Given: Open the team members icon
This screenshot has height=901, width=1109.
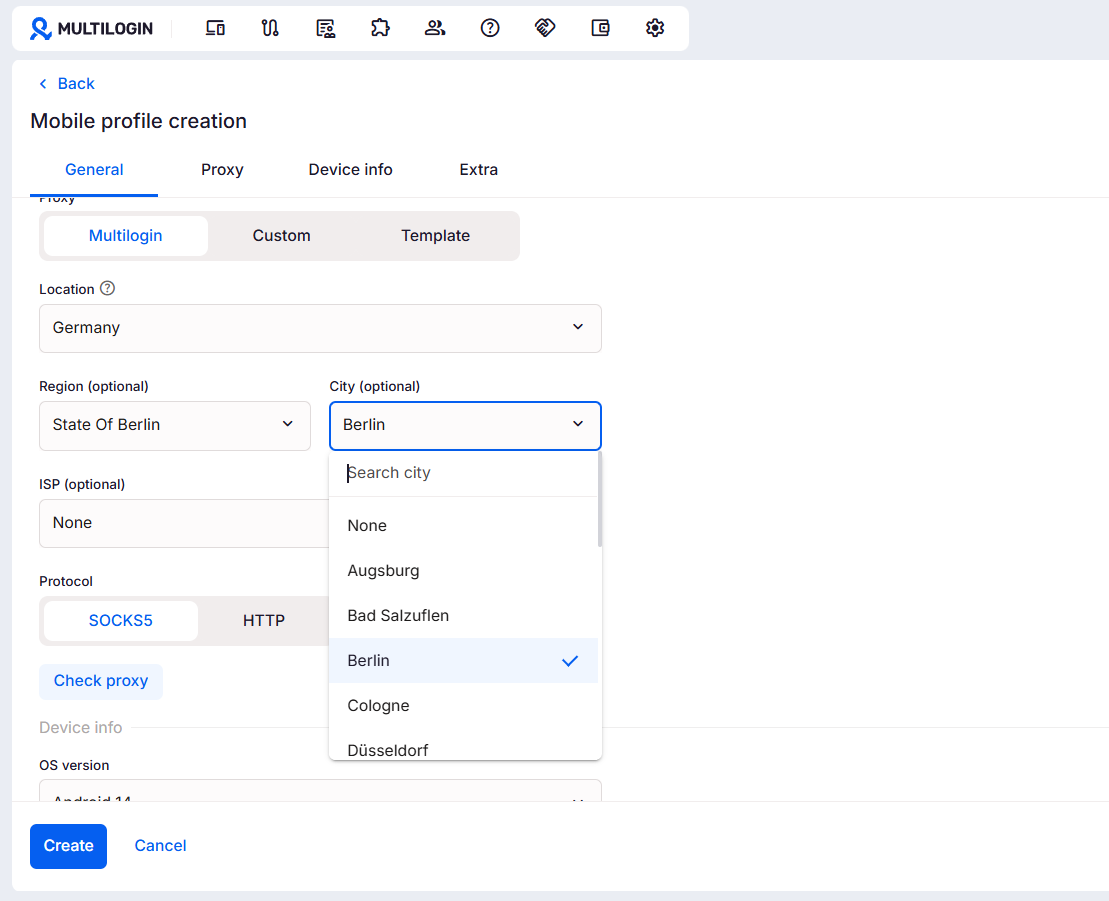Looking at the screenshot, I should coord(435,28).
